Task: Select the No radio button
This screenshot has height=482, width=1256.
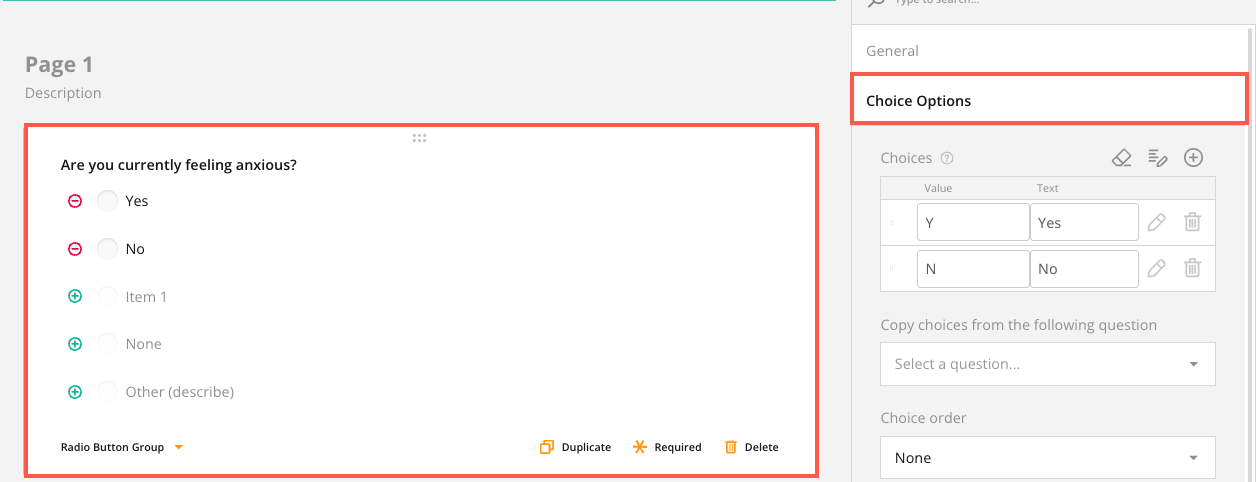Action: pos(108,249)
